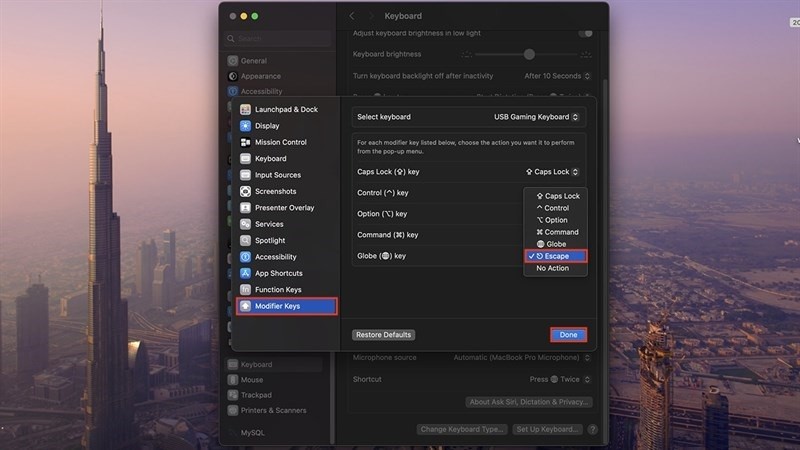Open the Screenshots category icon
The height and width of the screenshot is (450, 800).
[x=245, y=191]
